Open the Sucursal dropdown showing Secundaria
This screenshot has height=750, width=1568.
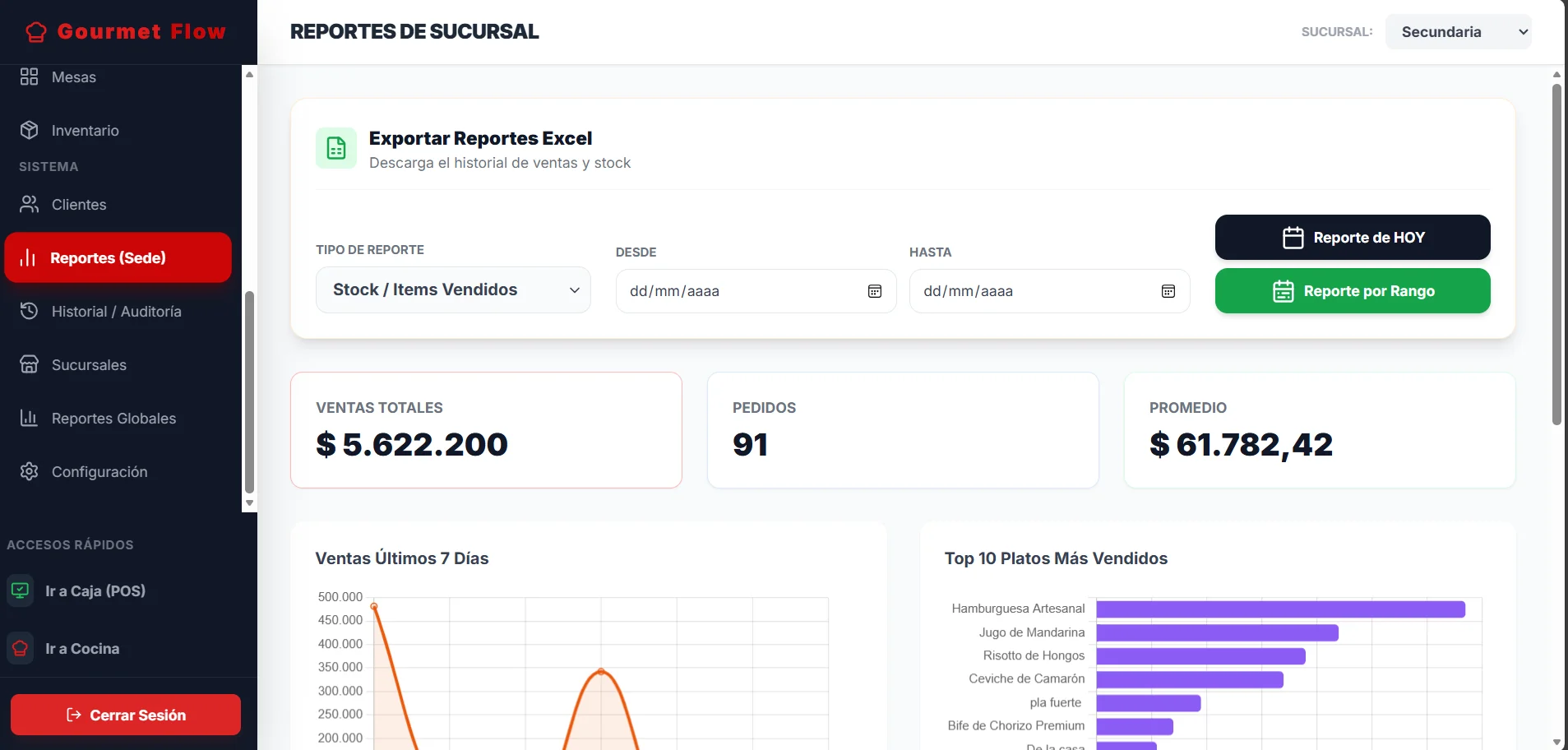click(1459, 32)
